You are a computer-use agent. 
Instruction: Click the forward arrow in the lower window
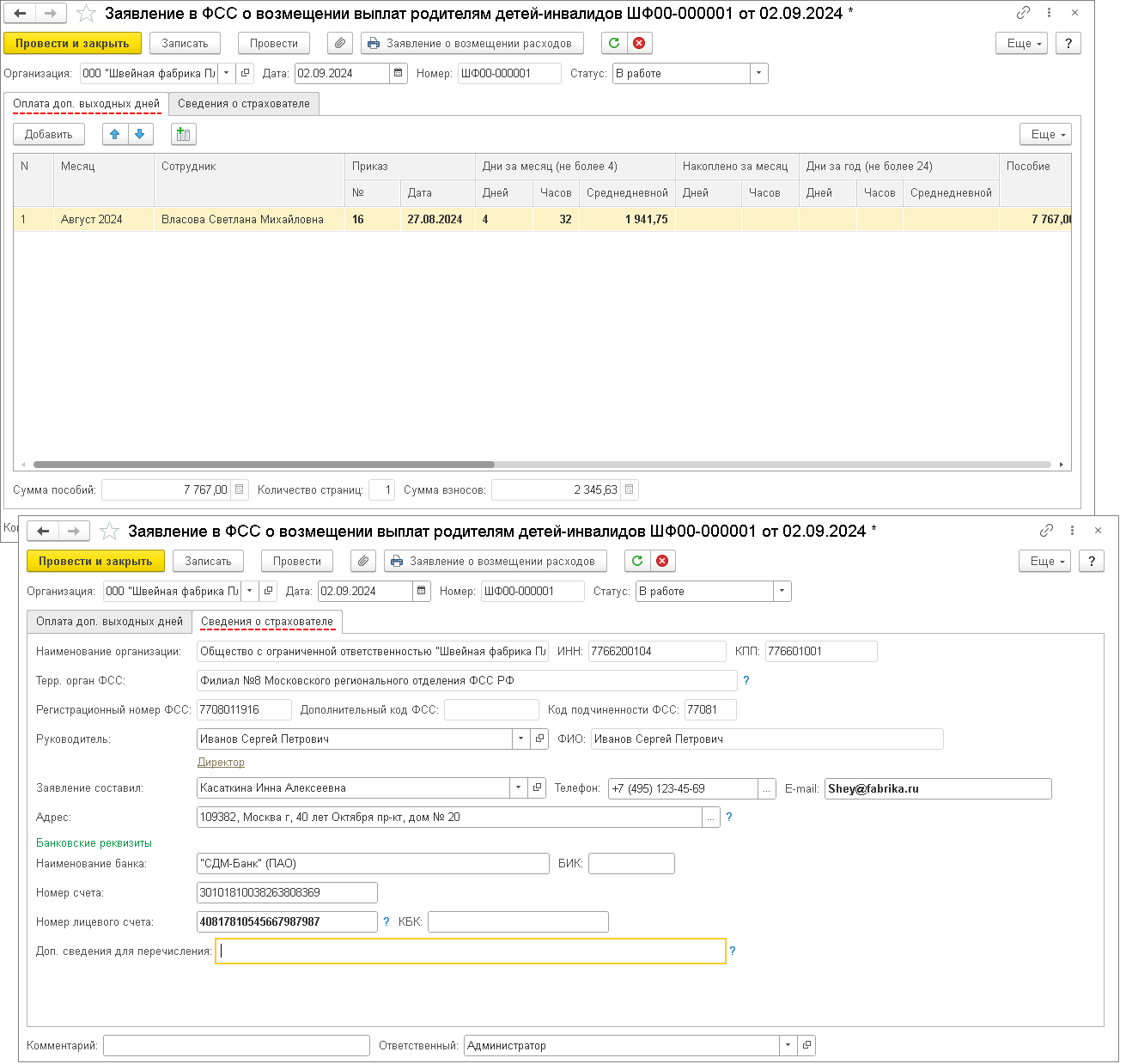[x=74, y=531]
